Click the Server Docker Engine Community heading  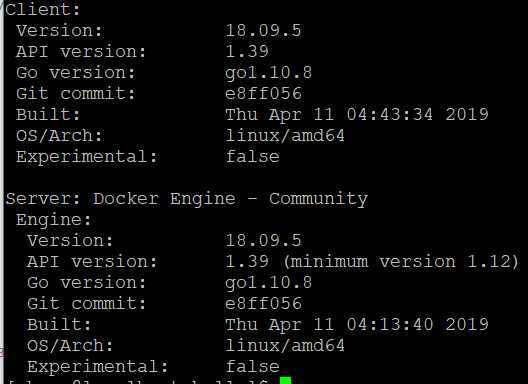[187, 199]
